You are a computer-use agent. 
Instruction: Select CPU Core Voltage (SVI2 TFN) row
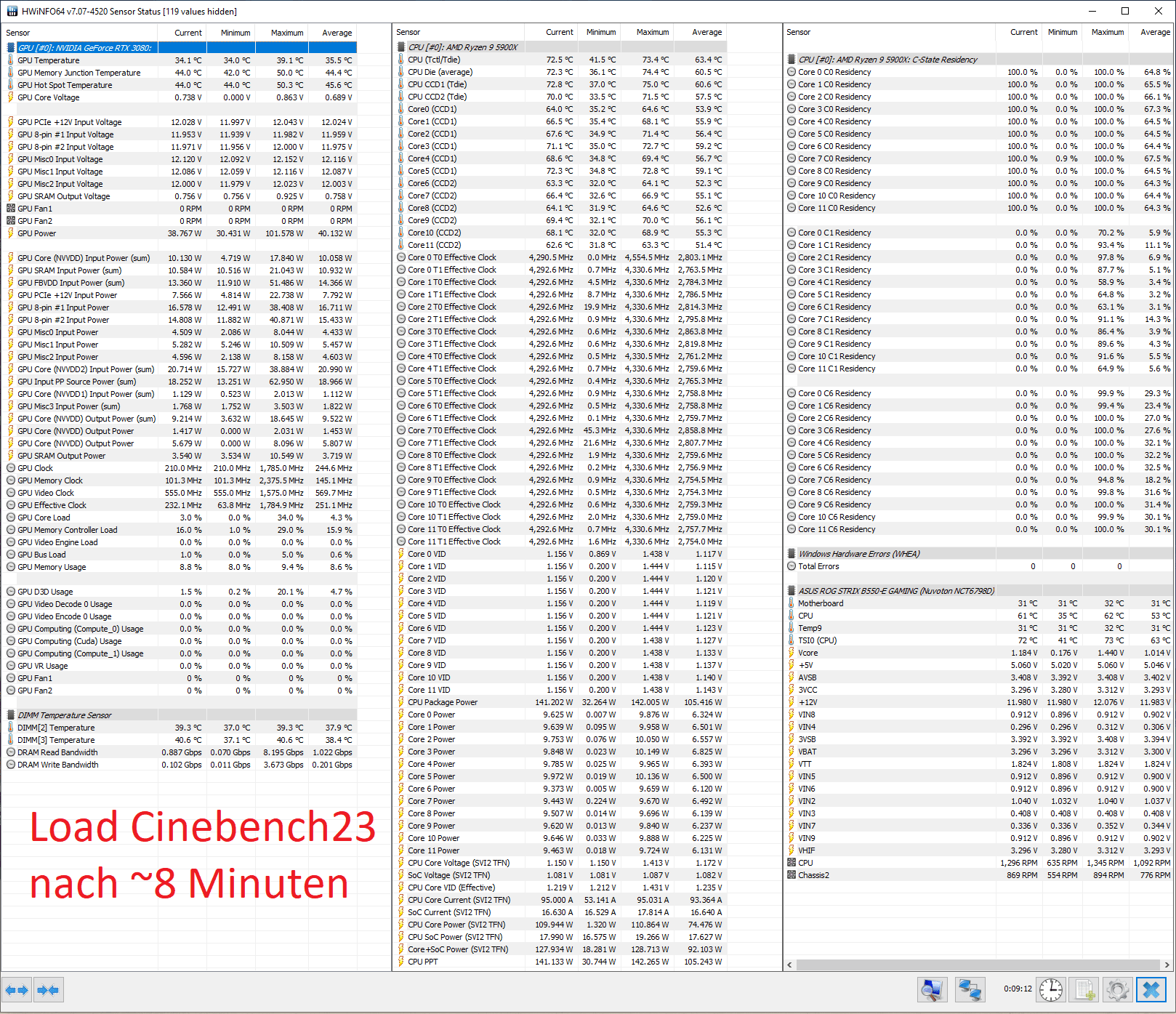pyautogui.click(x=561, y=863)
